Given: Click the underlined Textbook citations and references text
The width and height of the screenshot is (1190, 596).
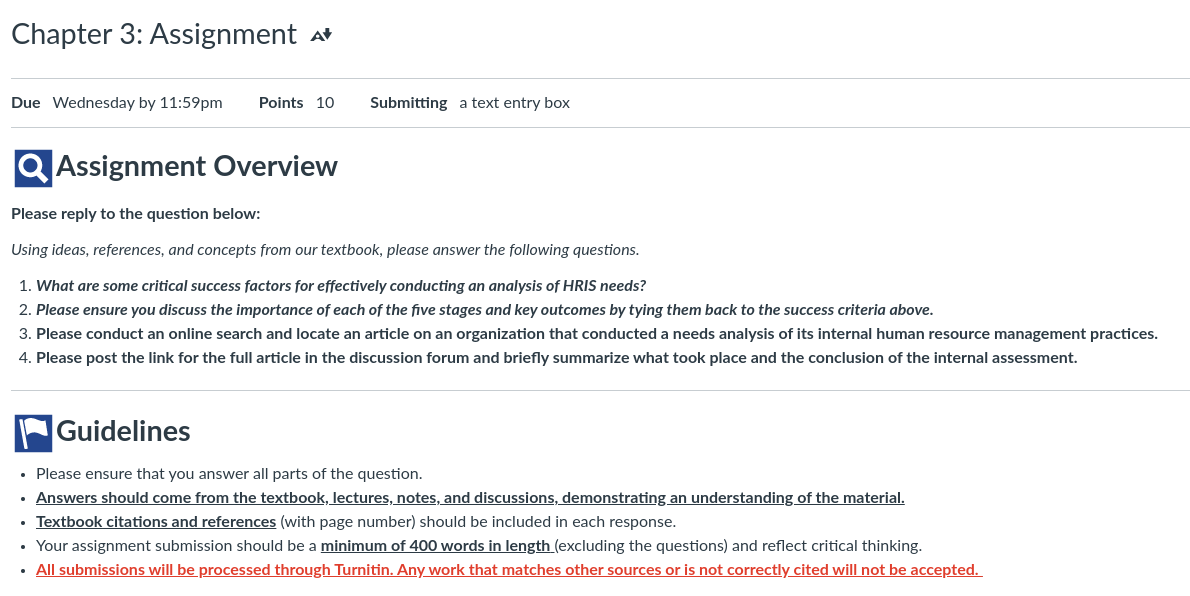Looking at the screenshot, I should tap(156, 522).
